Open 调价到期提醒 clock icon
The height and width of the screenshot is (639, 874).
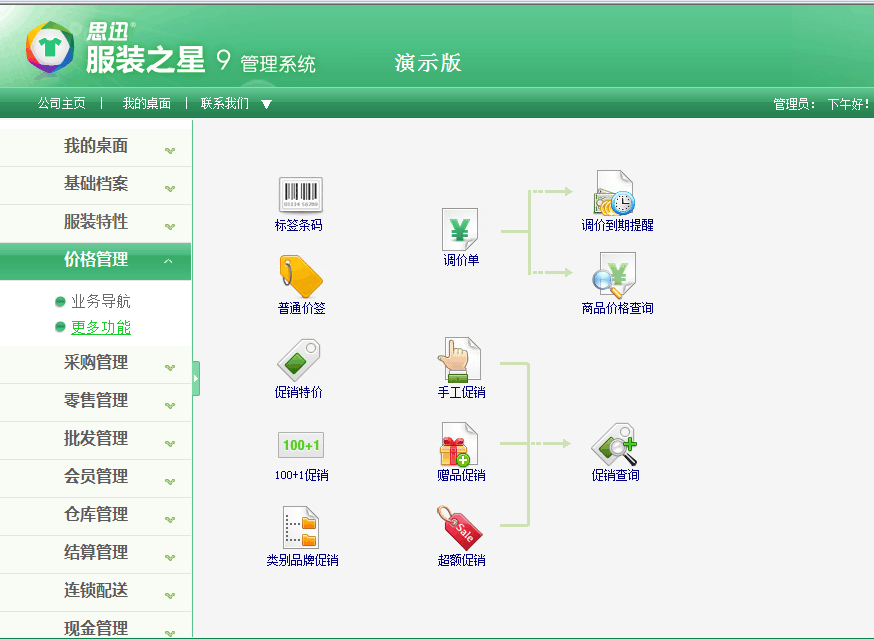point(615,193)
